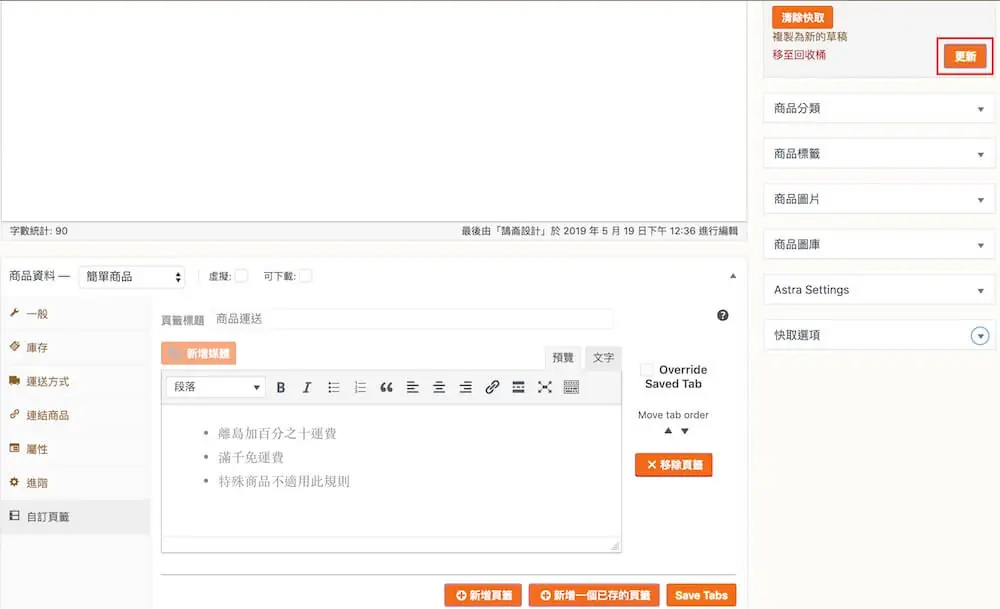1000x609 pixels.
Task: Apply italic formatting in tab editor
Action: (x=307, y=387)
